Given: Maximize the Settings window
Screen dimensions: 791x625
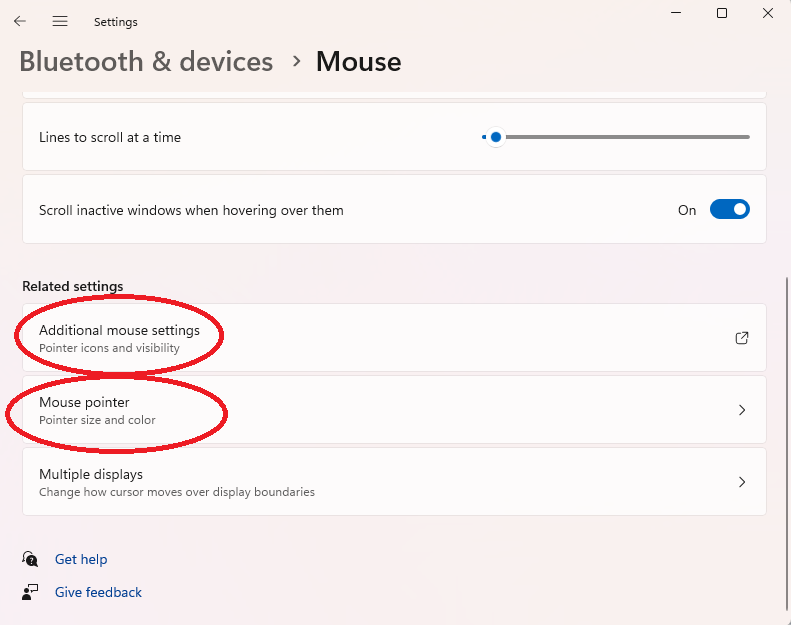Looking at the screenshot, I should click(722, 13).
